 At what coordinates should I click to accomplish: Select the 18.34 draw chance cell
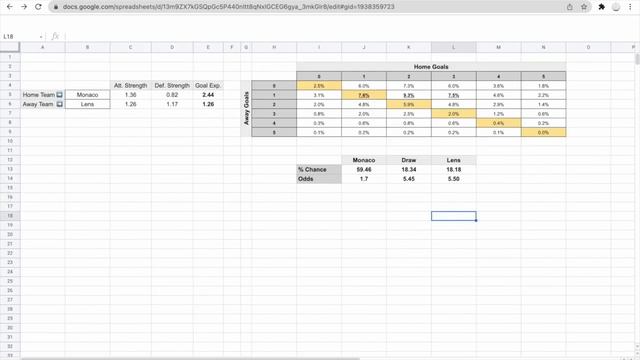409,169
